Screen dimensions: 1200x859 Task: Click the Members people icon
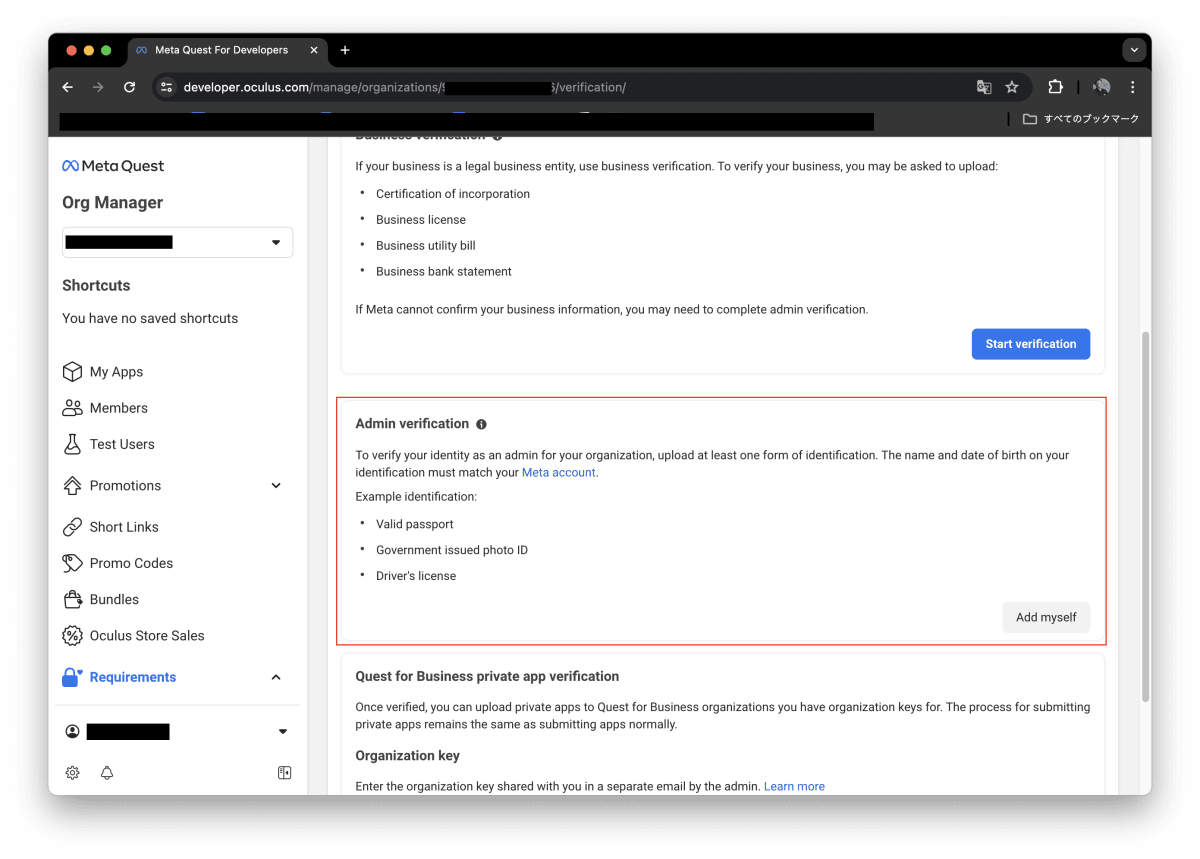72,408
